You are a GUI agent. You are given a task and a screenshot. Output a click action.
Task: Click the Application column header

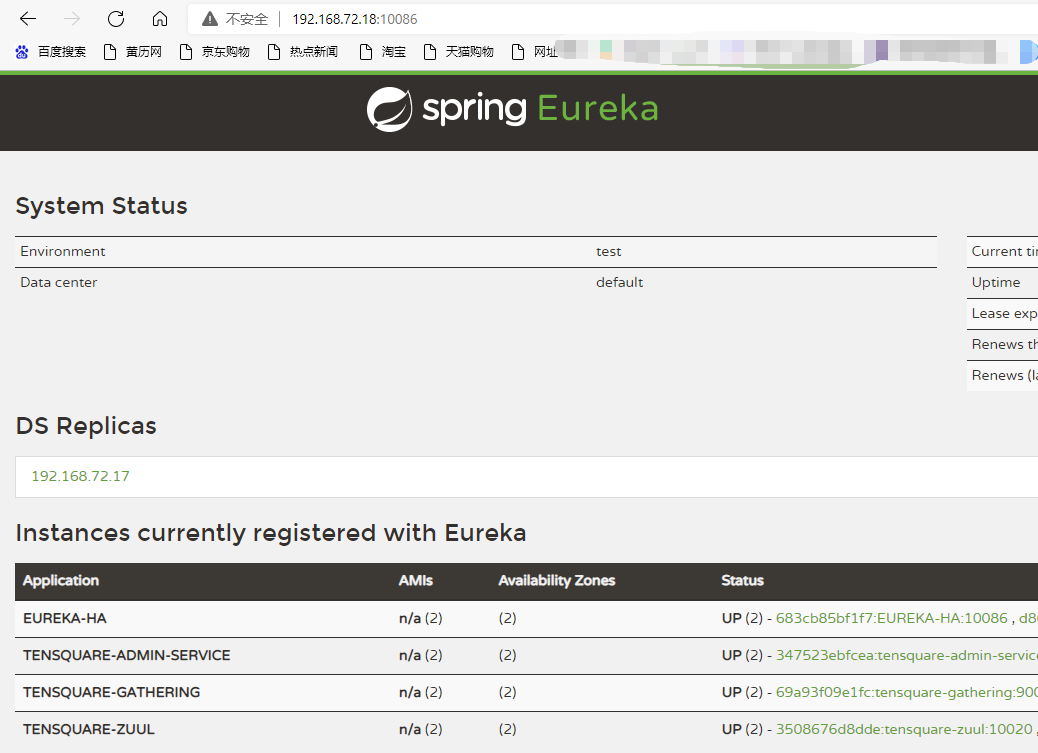[61, 580]
